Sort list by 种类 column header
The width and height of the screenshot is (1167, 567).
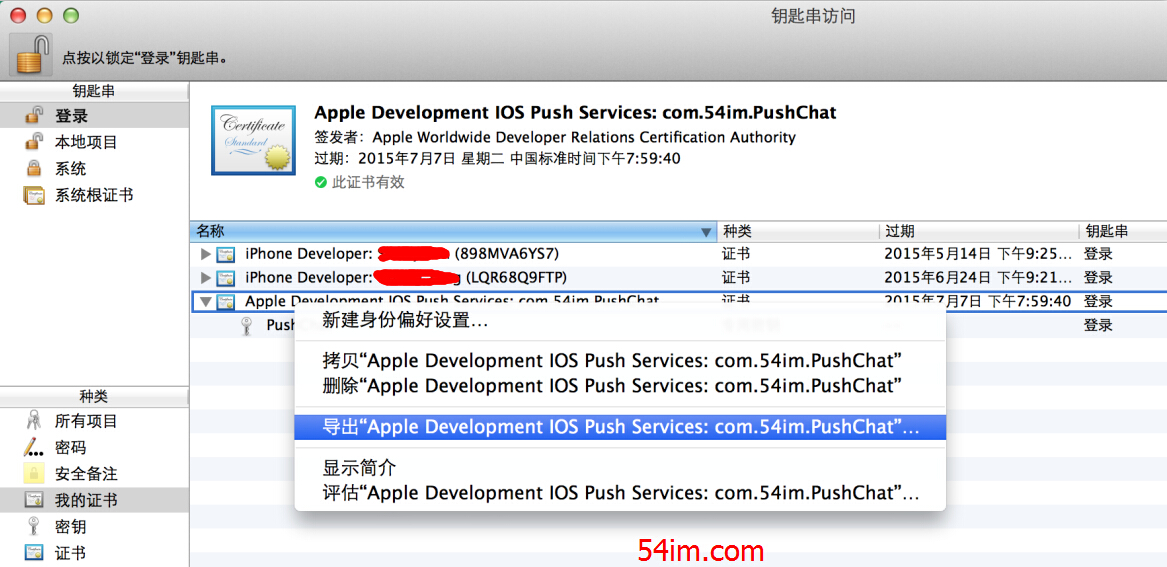[x=798, y=231]
